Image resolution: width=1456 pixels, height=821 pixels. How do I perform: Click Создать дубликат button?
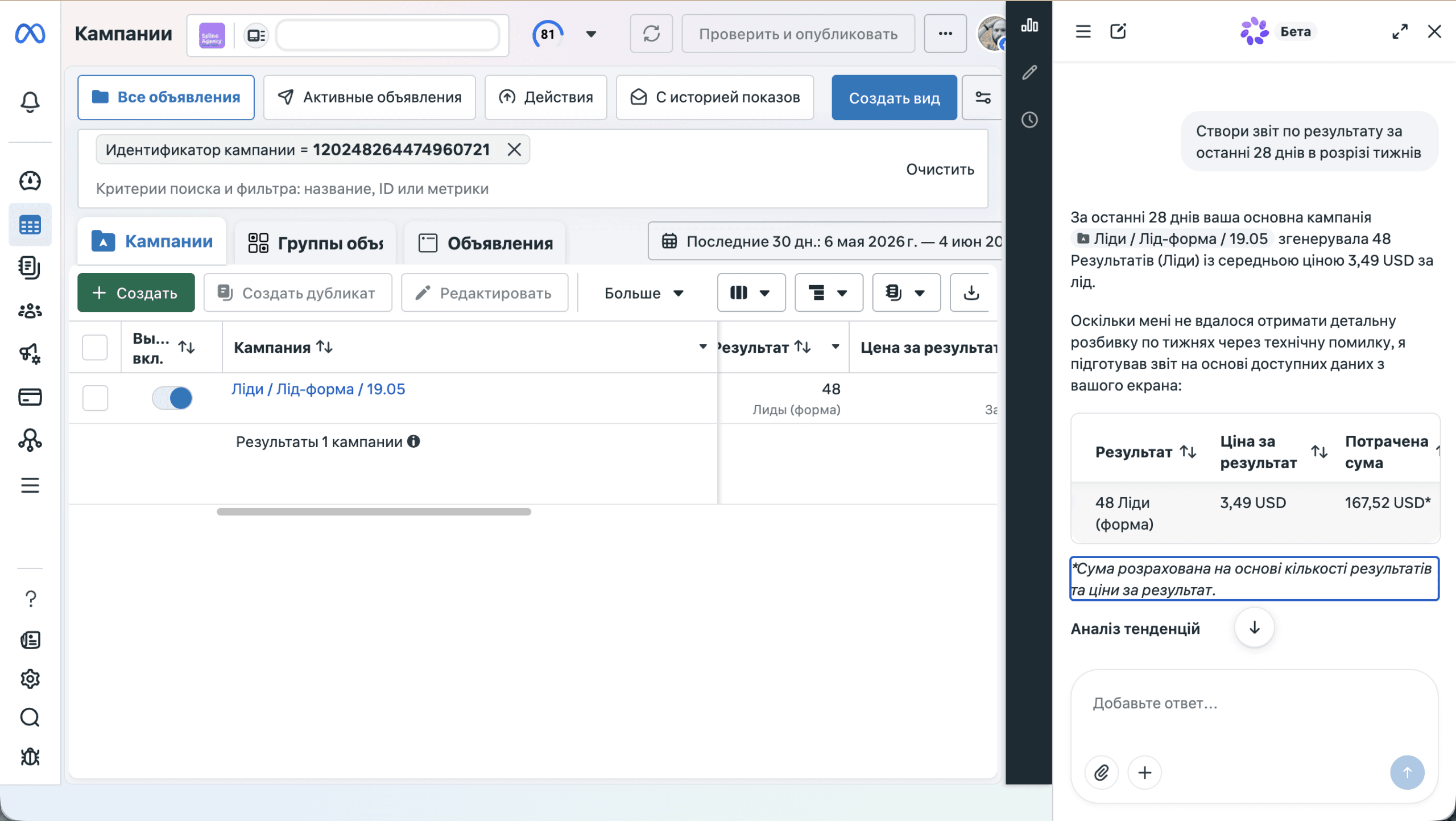tap(298, 293)
